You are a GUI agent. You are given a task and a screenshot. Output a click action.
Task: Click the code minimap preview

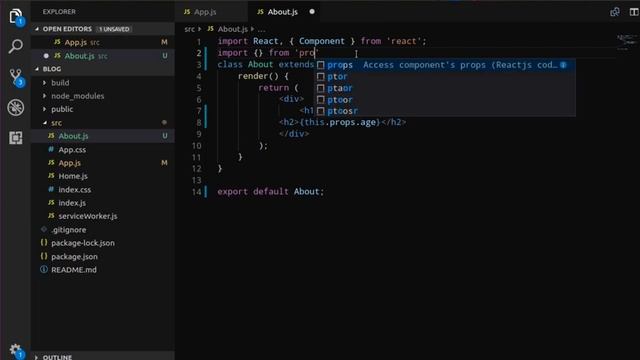coord(627,42)
